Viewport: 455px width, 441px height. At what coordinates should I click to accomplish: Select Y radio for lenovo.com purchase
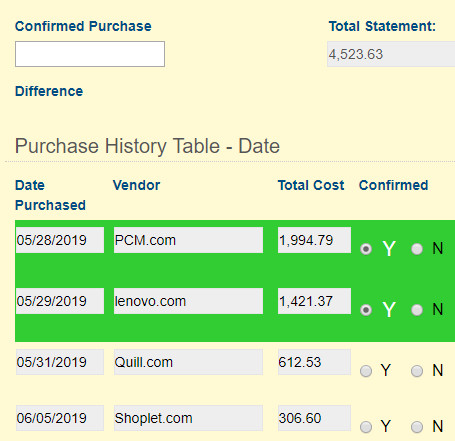(366, 310)
